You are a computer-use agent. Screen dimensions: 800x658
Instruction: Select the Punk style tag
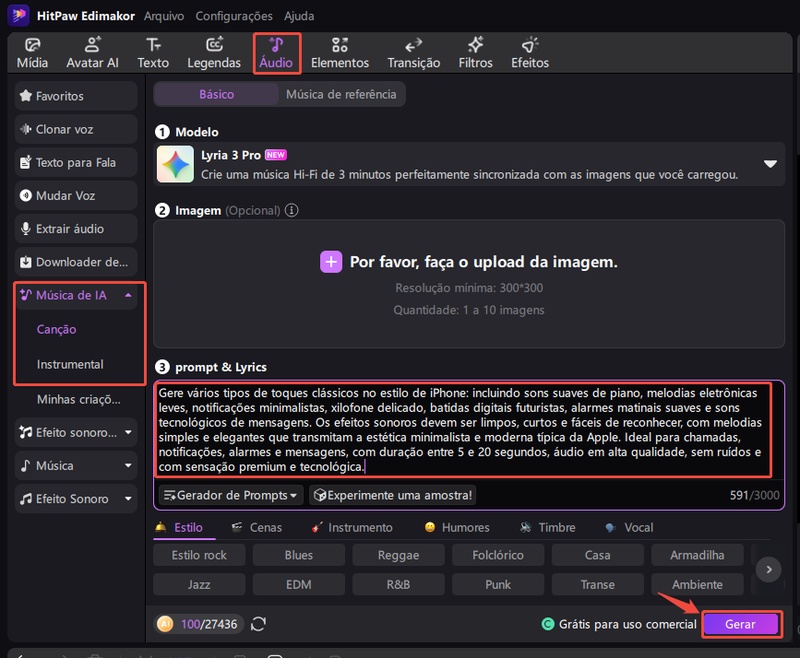pos(498,585)
